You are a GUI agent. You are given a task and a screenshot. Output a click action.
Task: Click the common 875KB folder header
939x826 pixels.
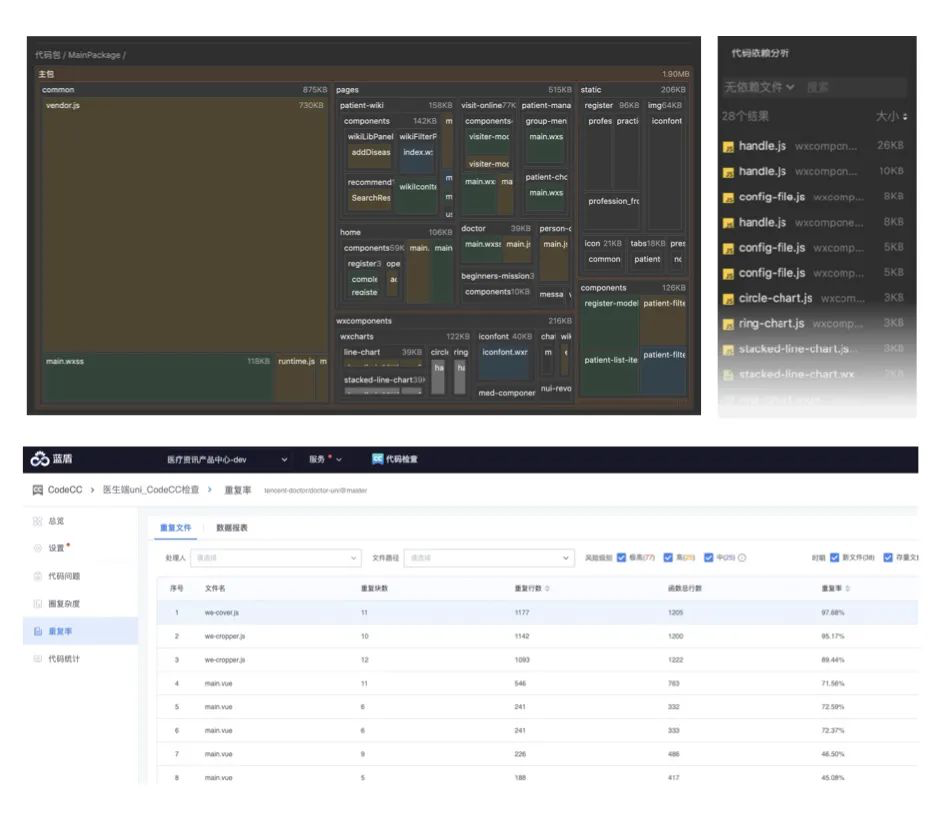tap(184, 90)
